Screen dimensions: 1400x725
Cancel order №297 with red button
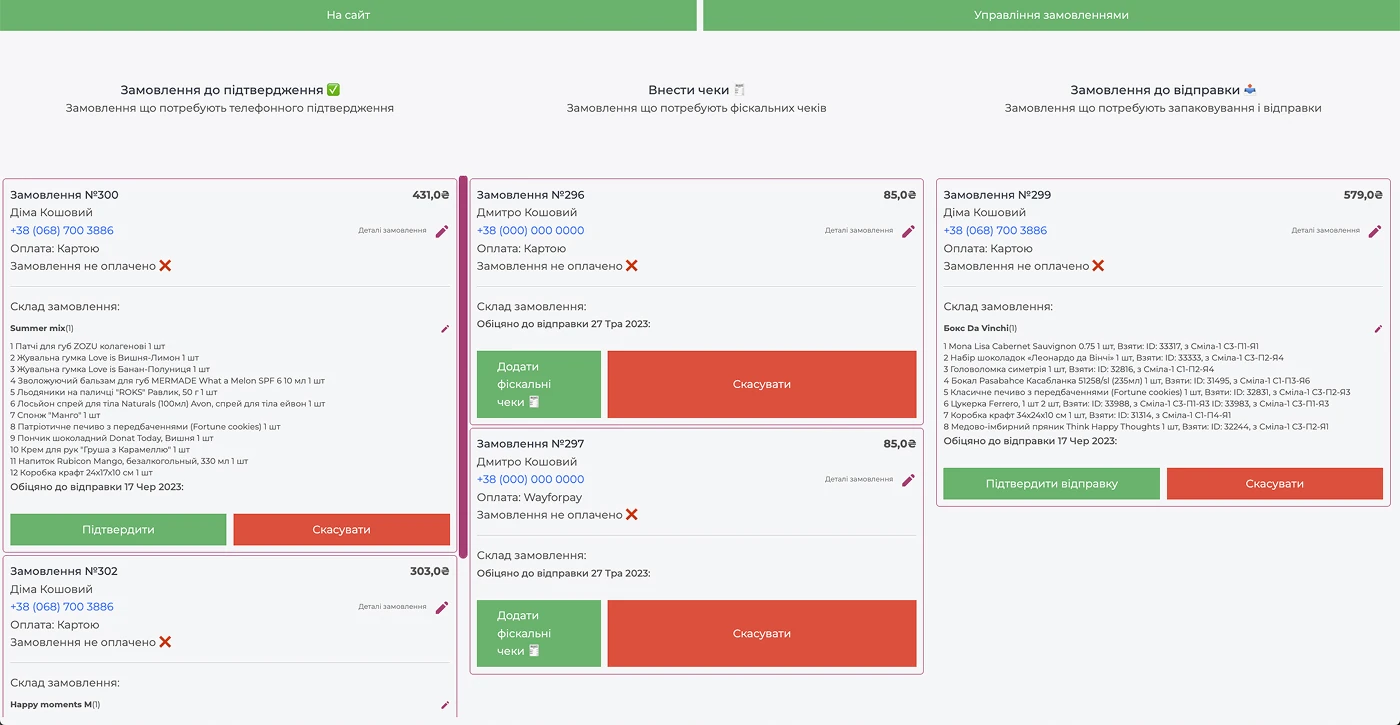[762, 633]
